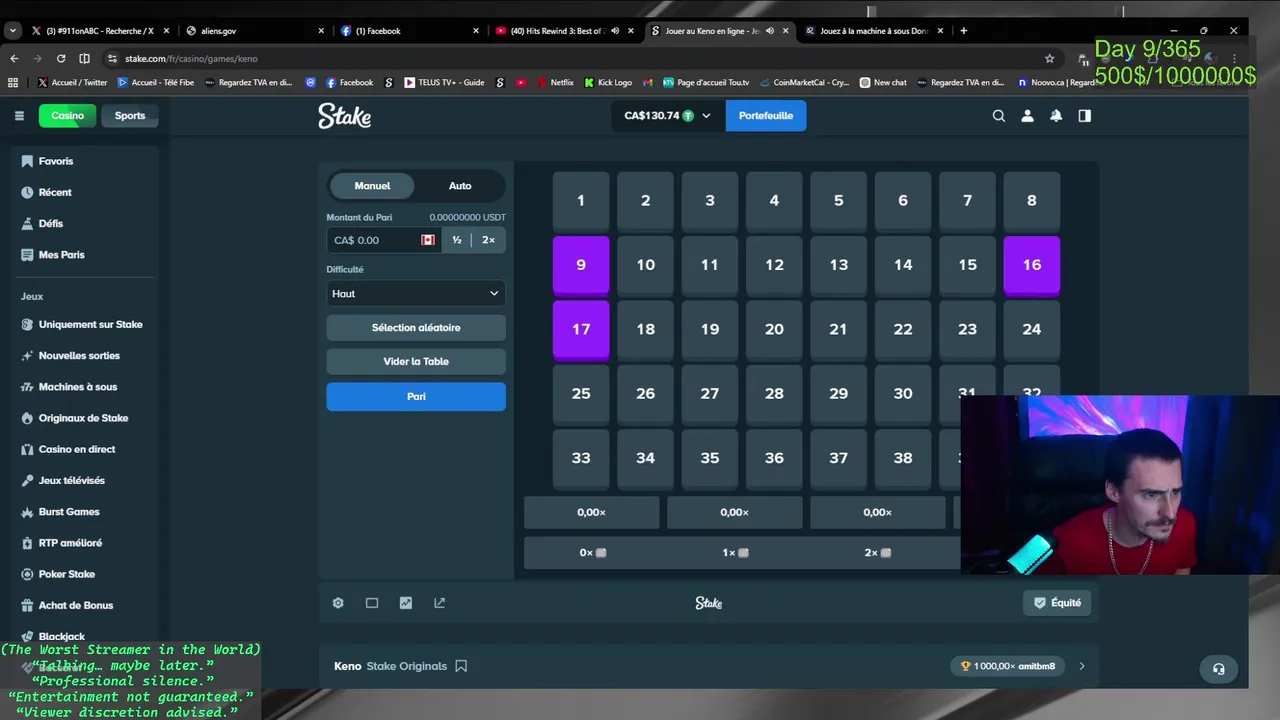Open the Équité fairness button
Viewport: 1280px width, 720px height.
coord(1058,603)
